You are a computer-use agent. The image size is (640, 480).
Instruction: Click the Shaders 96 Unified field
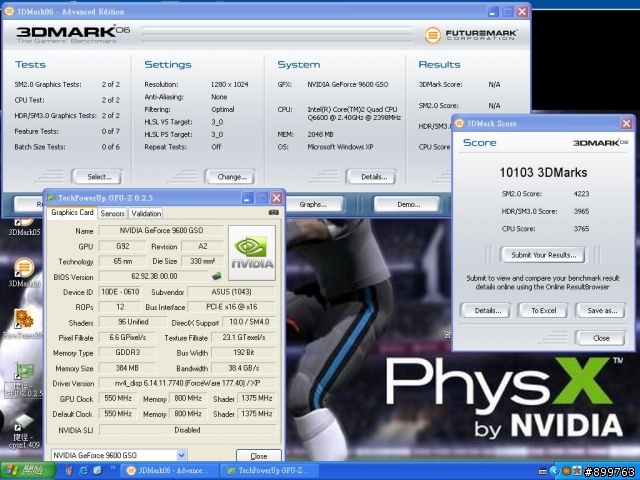coord(133,322)
